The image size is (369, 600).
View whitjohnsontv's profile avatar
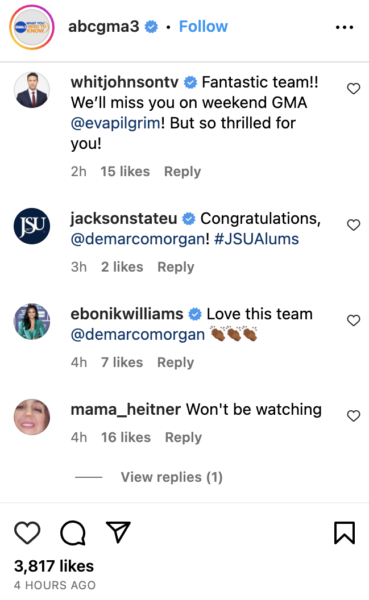point(32,90)
